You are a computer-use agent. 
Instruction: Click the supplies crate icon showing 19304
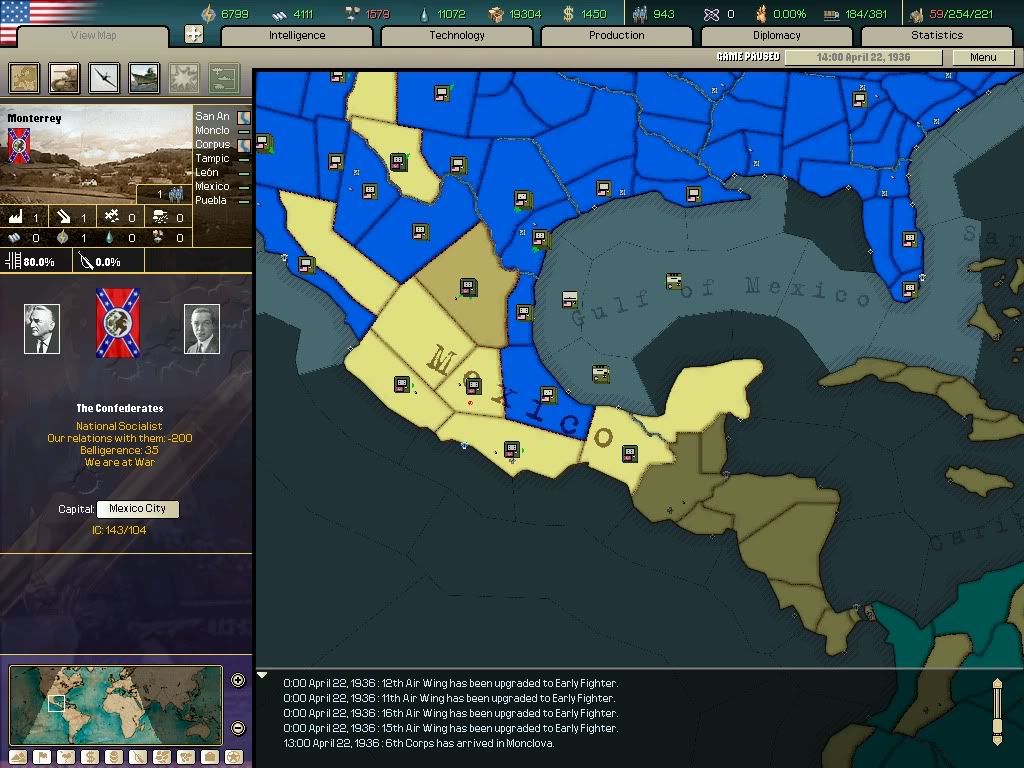[496, 14]
